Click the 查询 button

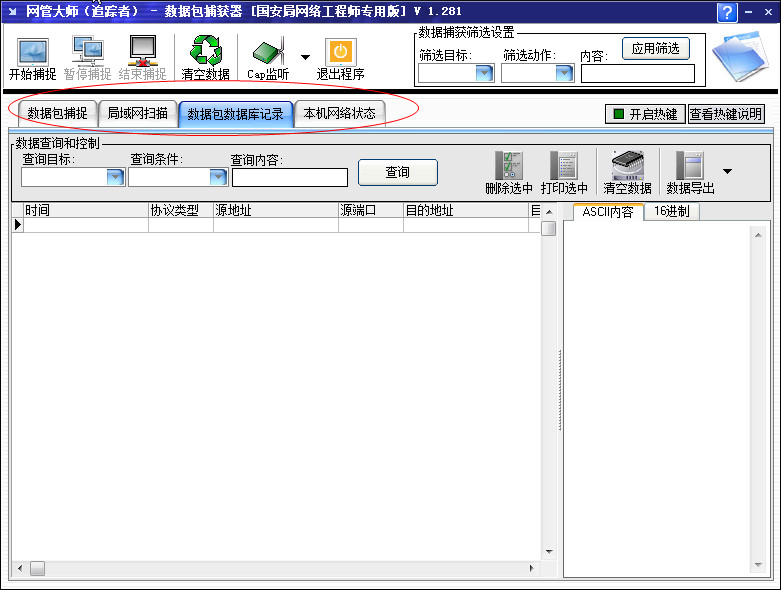[397, 172]
